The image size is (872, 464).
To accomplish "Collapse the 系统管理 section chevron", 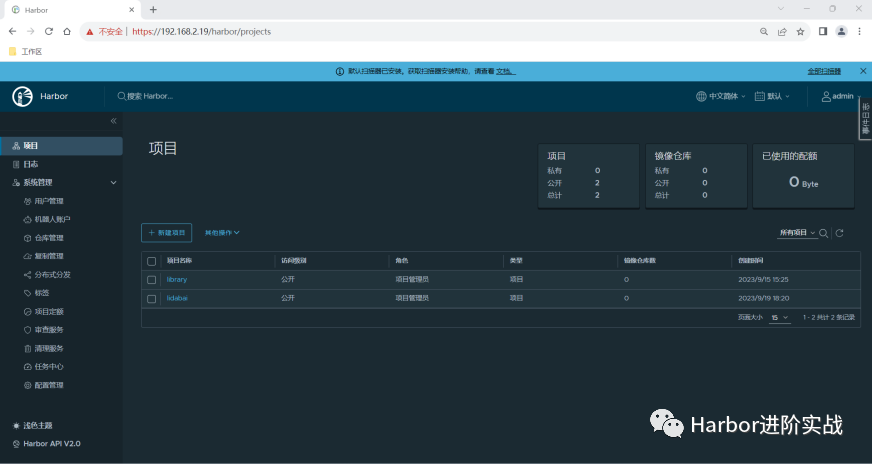I will click(113, 182).
